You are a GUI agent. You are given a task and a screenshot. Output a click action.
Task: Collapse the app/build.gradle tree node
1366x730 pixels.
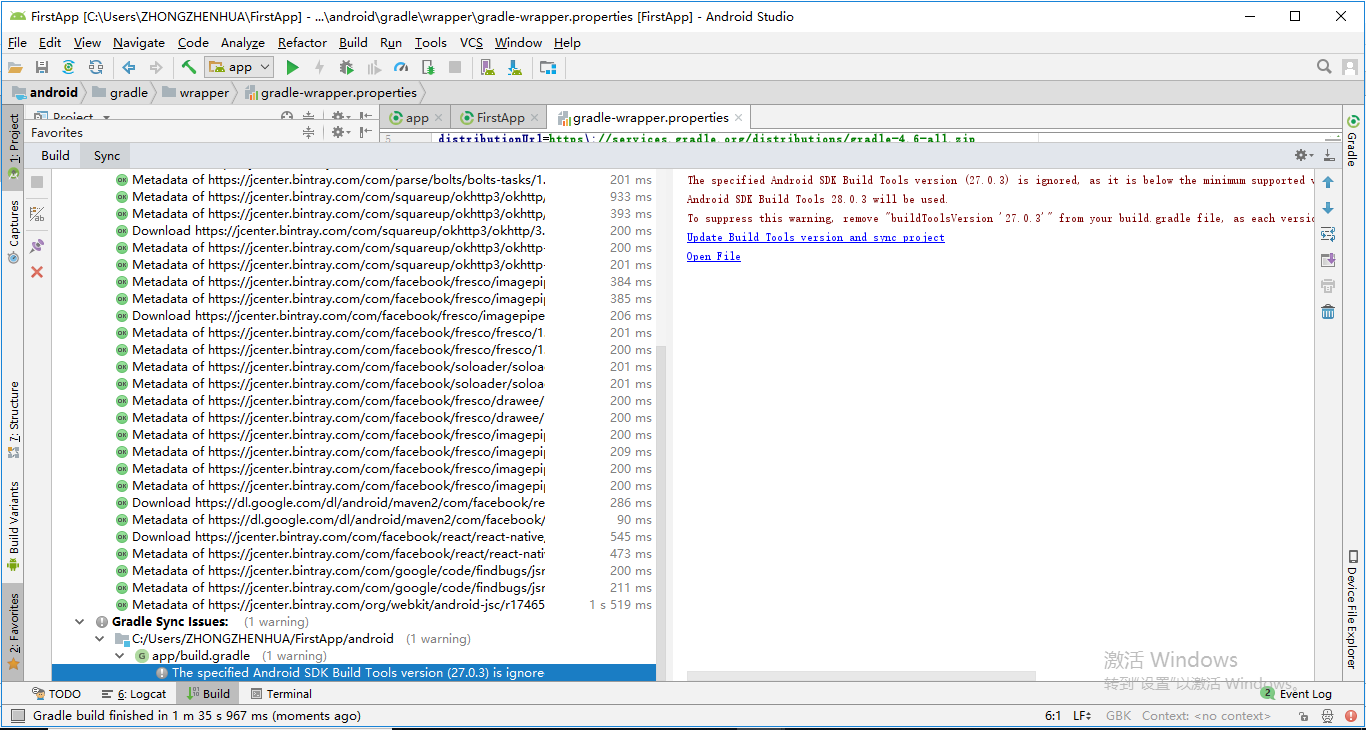coord(119,656)
